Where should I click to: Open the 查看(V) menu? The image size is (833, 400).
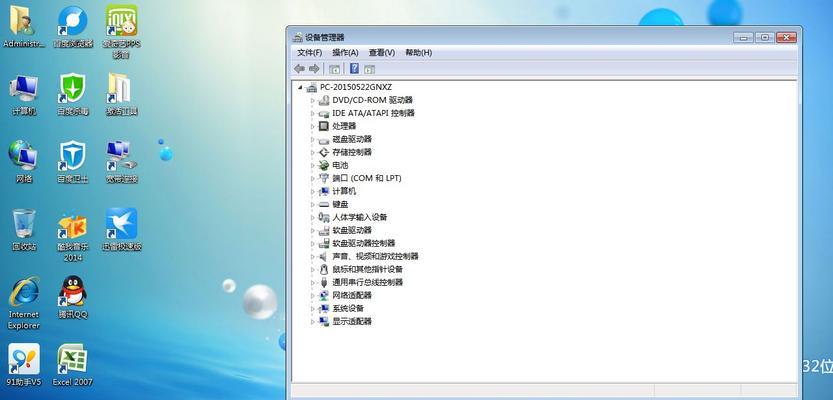tap(382, 53)
